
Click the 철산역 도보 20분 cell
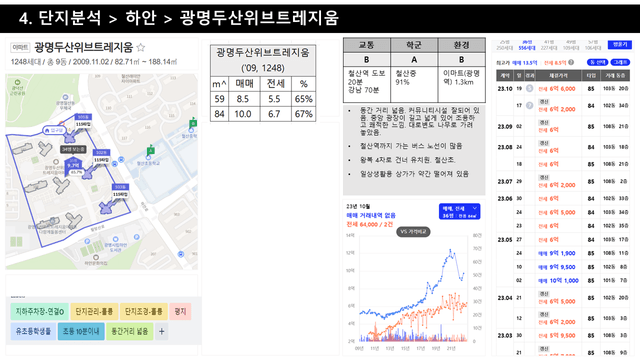[367, 84]
